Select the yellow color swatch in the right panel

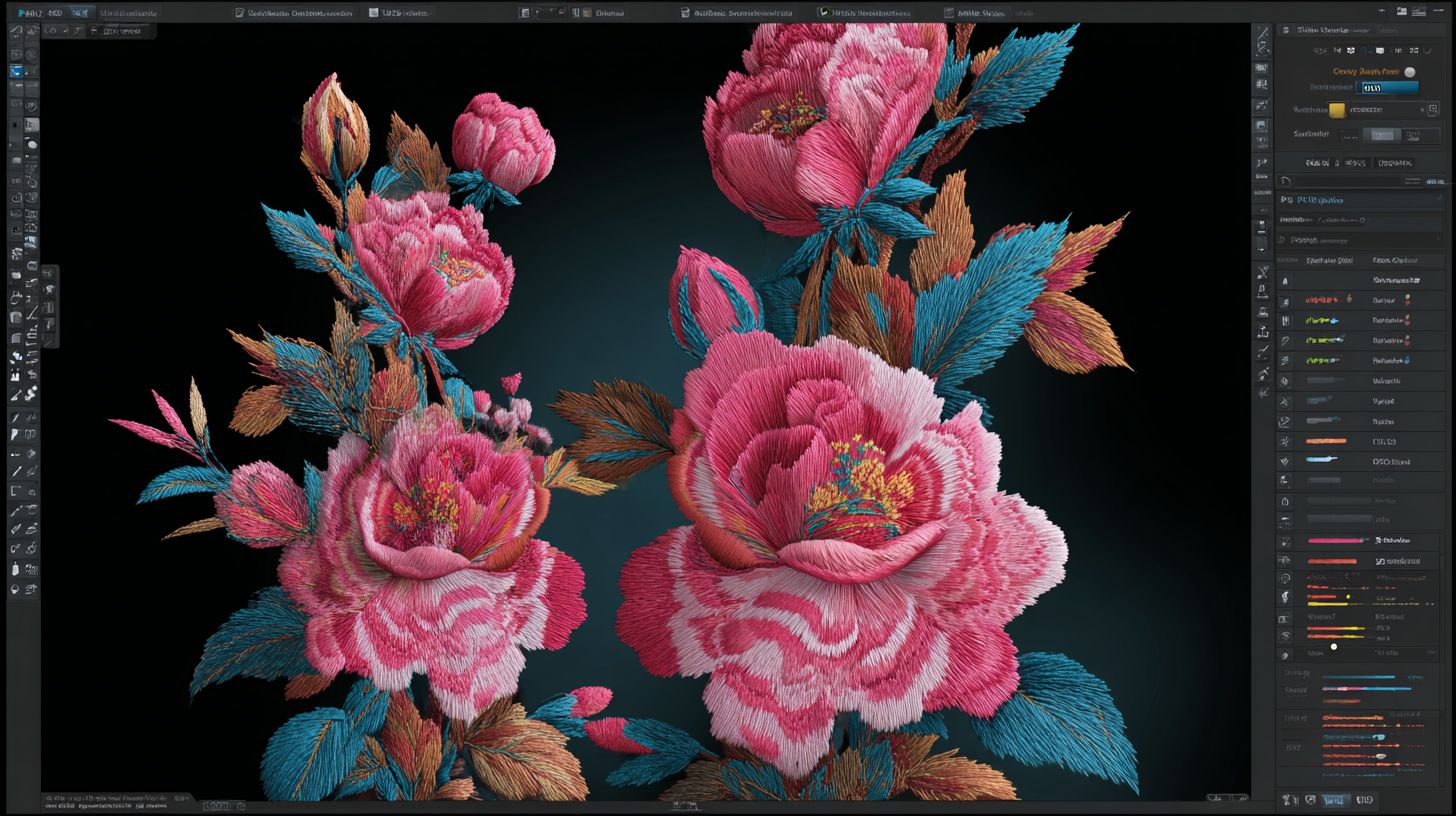1337,112
